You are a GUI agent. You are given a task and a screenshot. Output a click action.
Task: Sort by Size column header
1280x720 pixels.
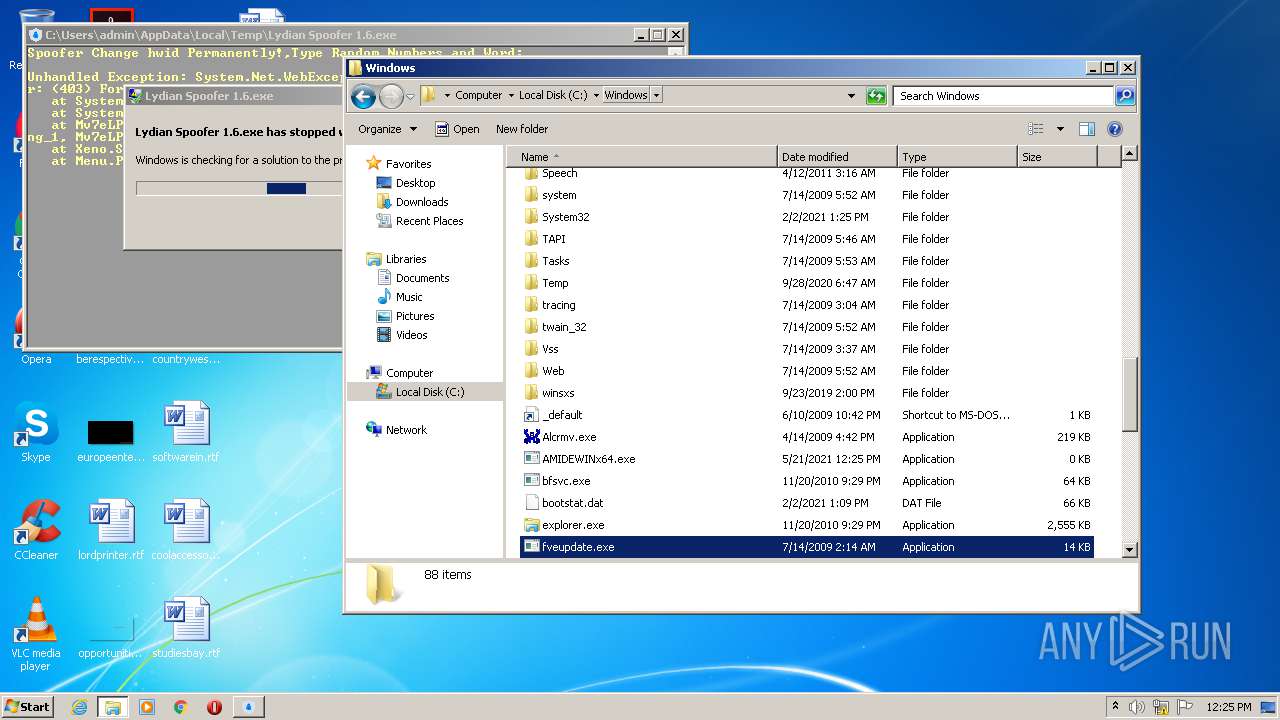point(1057,157)
